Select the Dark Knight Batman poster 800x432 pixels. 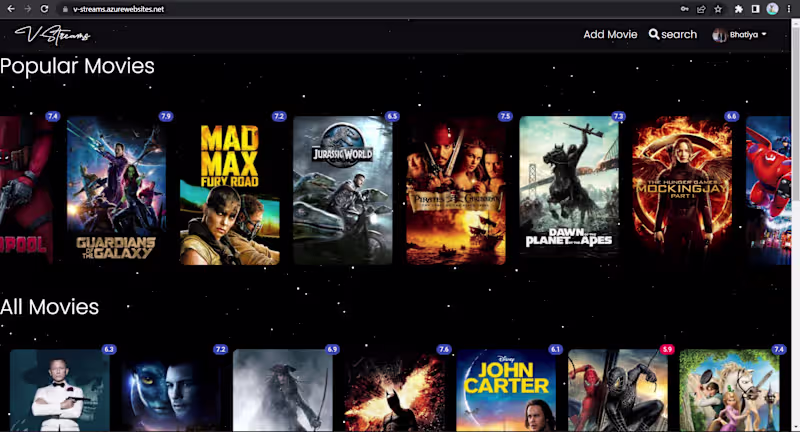pyautogui.click(x=394, y=391)
